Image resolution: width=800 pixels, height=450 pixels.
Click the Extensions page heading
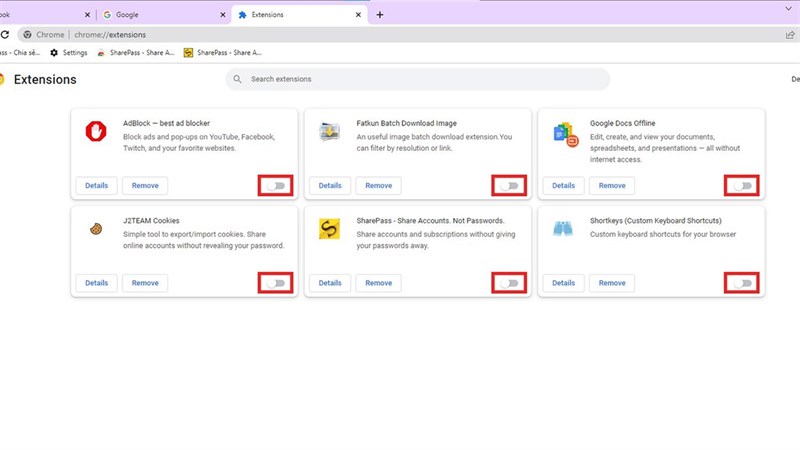tap(45, 80)
